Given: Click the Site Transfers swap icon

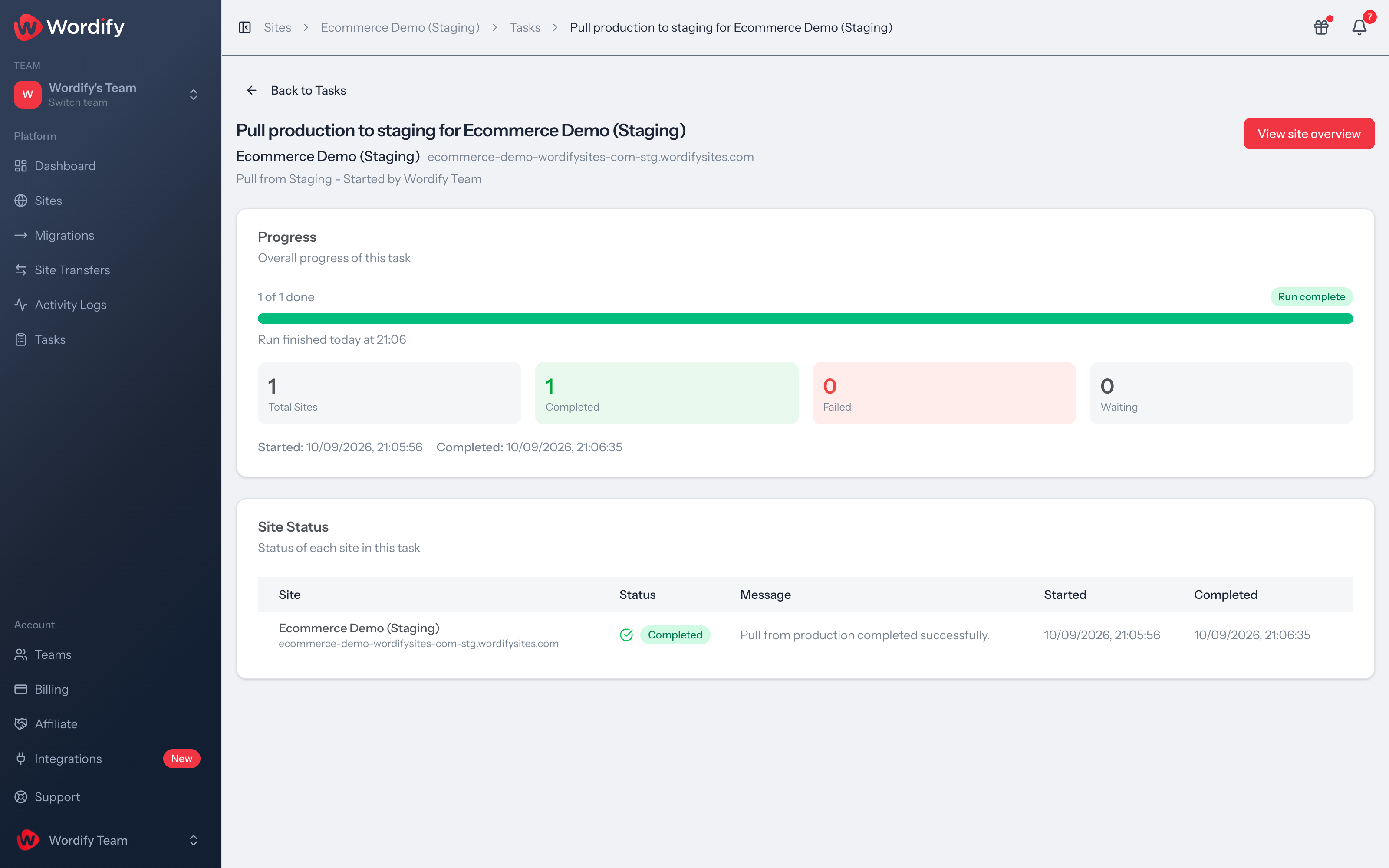Looking at the screenshot, I should pyautogui.click(x=21, y=270).
